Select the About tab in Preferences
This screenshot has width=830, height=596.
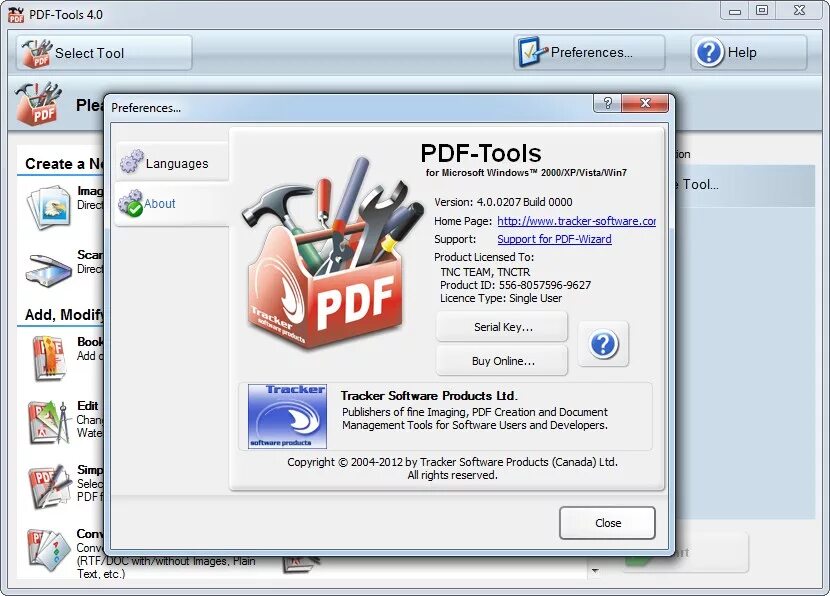click(x=172, y=204)
